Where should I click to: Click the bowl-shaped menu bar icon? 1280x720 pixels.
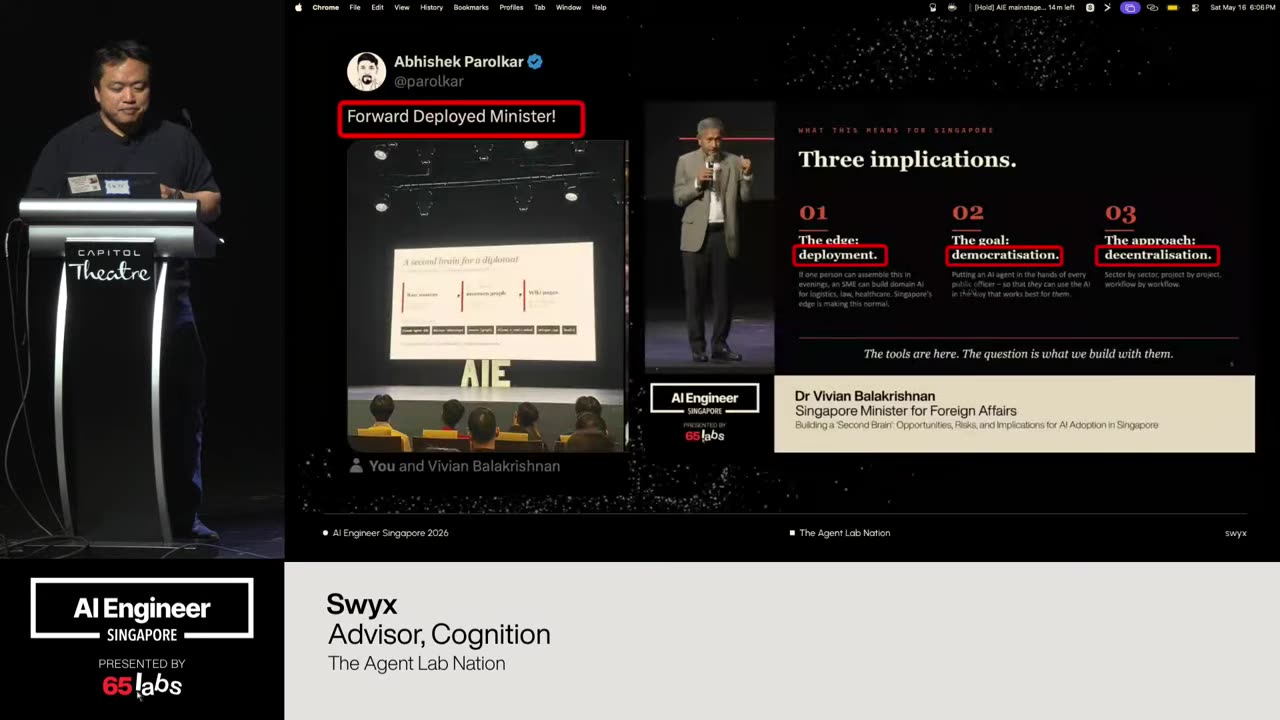pyautogui.click(x=952, y=7)
